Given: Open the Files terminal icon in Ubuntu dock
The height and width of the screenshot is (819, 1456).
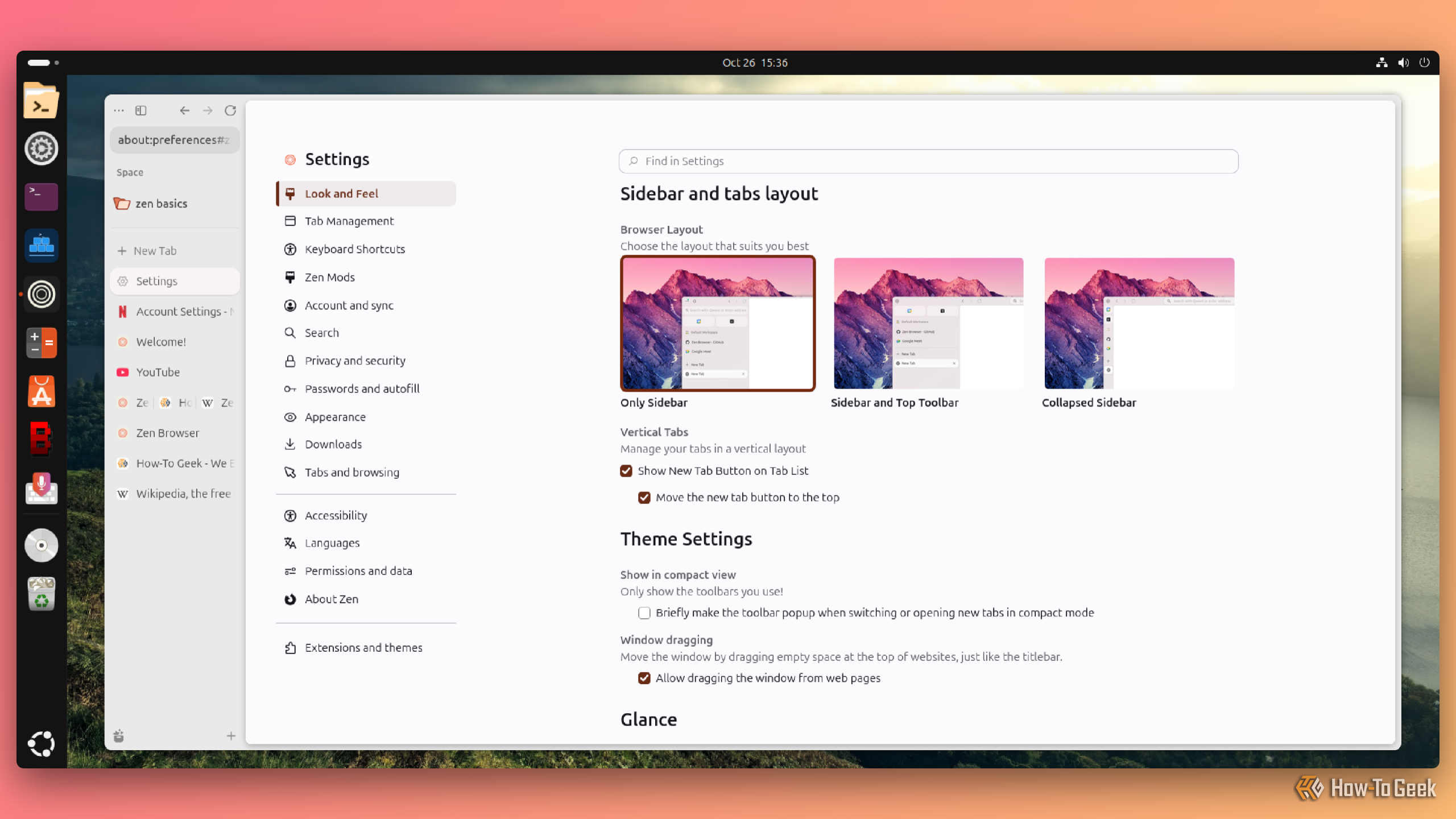Looking at the screenshot, I should tap(41, 101).
